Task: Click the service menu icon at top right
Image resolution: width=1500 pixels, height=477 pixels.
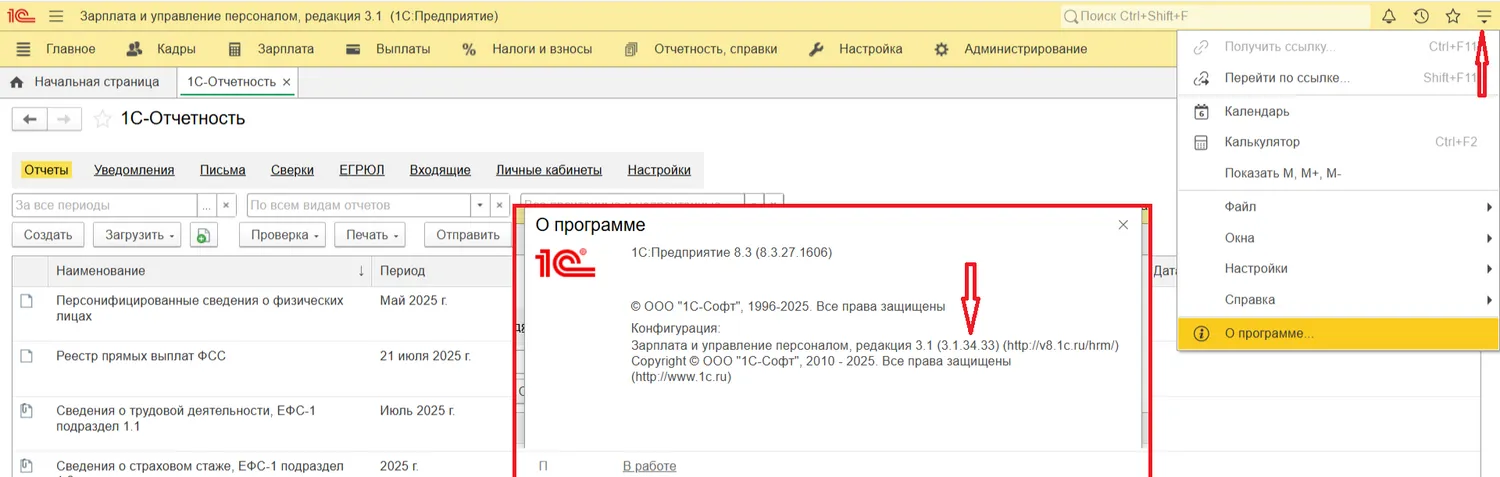Action: (x=1483, y=17)
